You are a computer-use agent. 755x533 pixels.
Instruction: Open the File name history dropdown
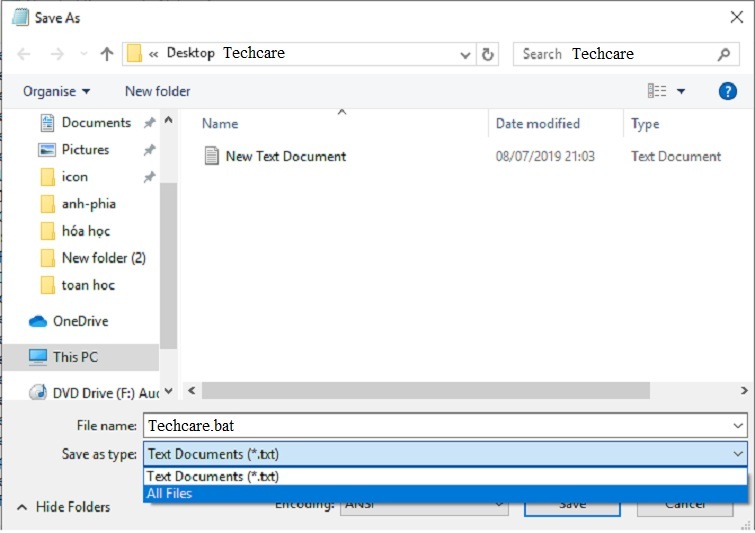(737, 425)
